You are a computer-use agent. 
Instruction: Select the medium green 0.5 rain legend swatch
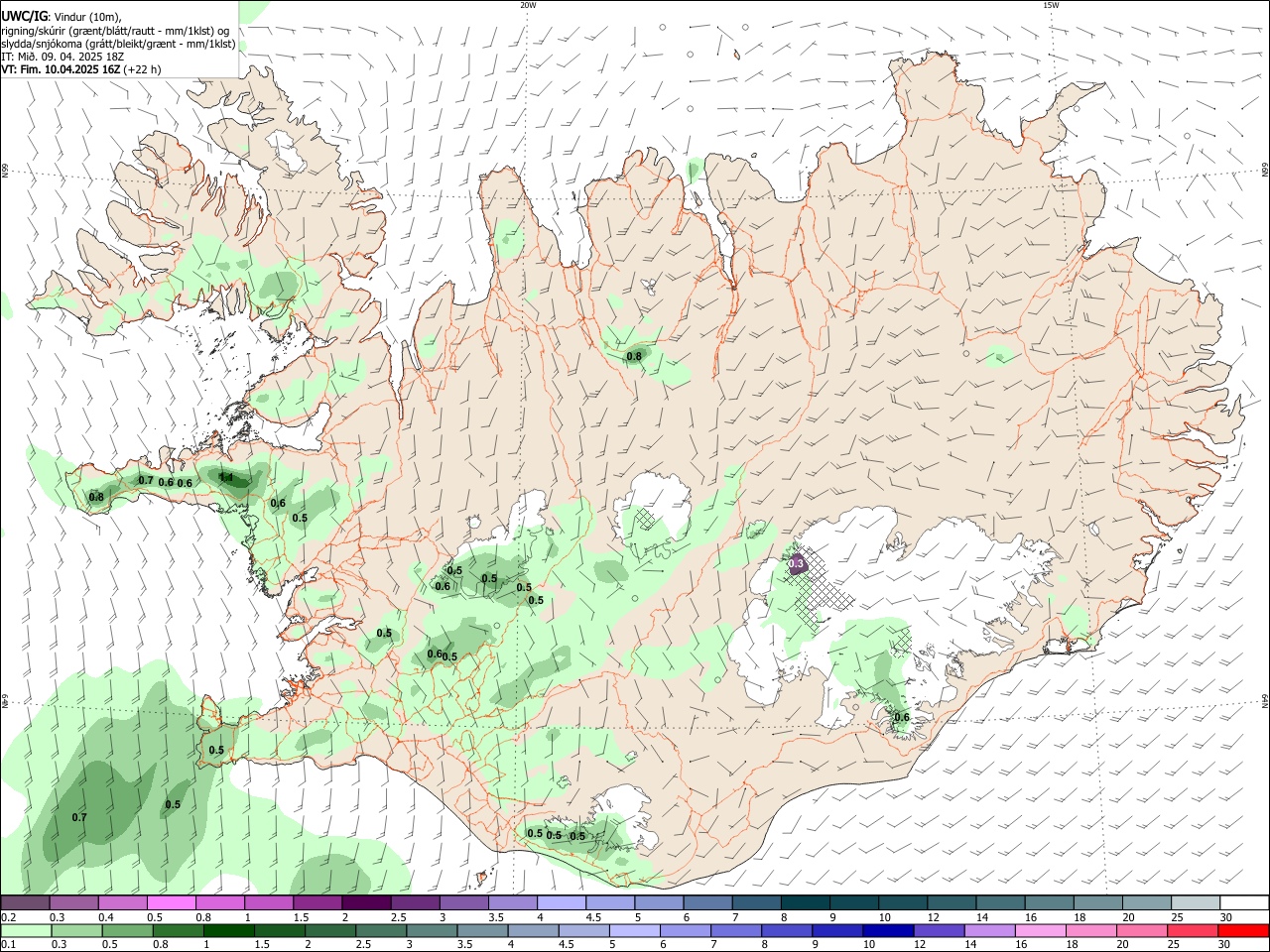click(x=127, y=930)
